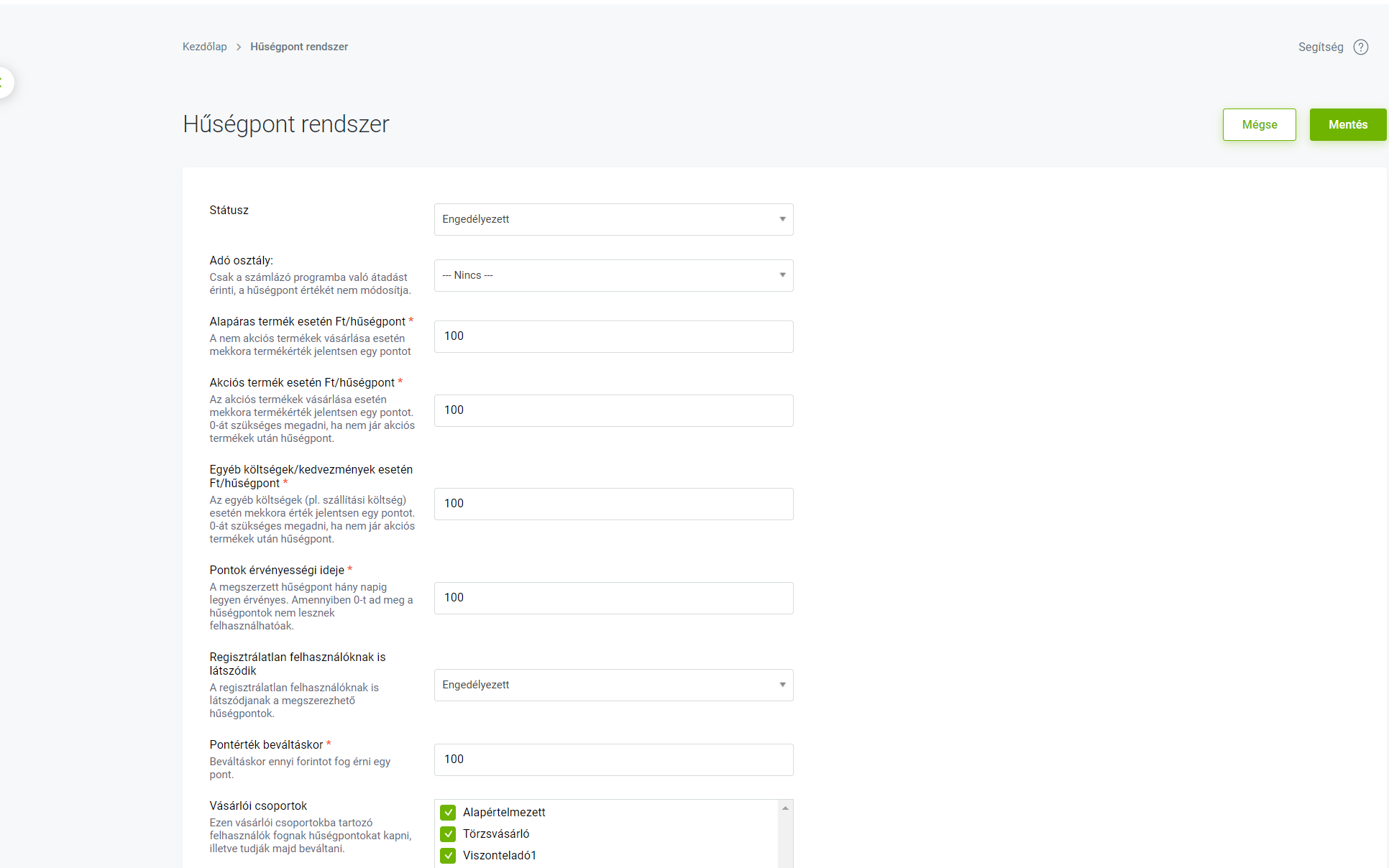Uncheck the Alapértelmezett customer group
Image resolution: width=1389 pixels, height=868 pixels.
click(448, 812)
